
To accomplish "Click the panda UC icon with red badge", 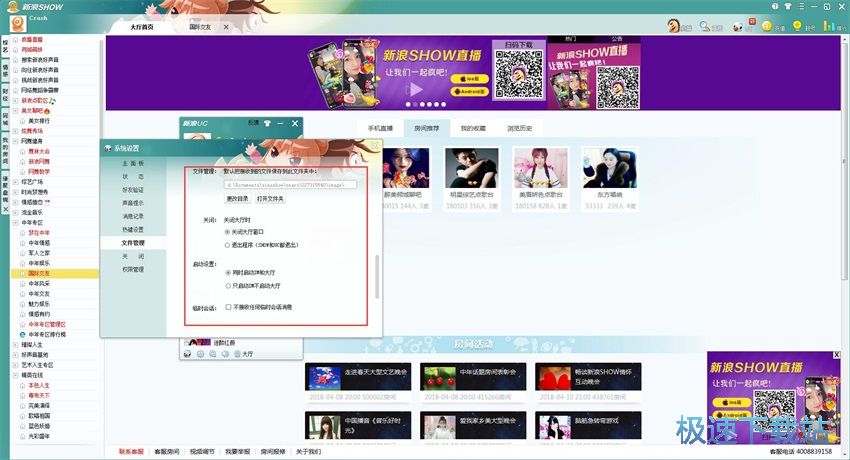I will tap(737, 26).
